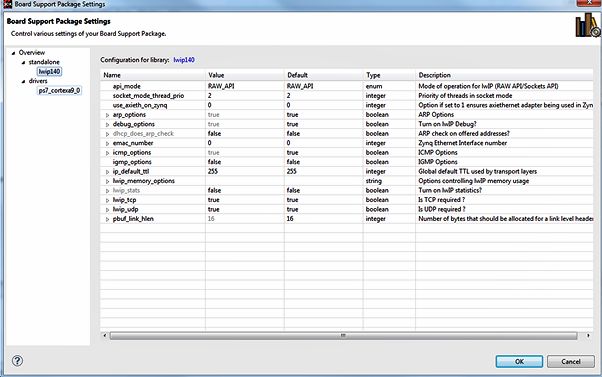Change dhcp_does_arp_check value false
Image resolution: width=602 pixels, height=377 pixels.
[x=245, y=134]
